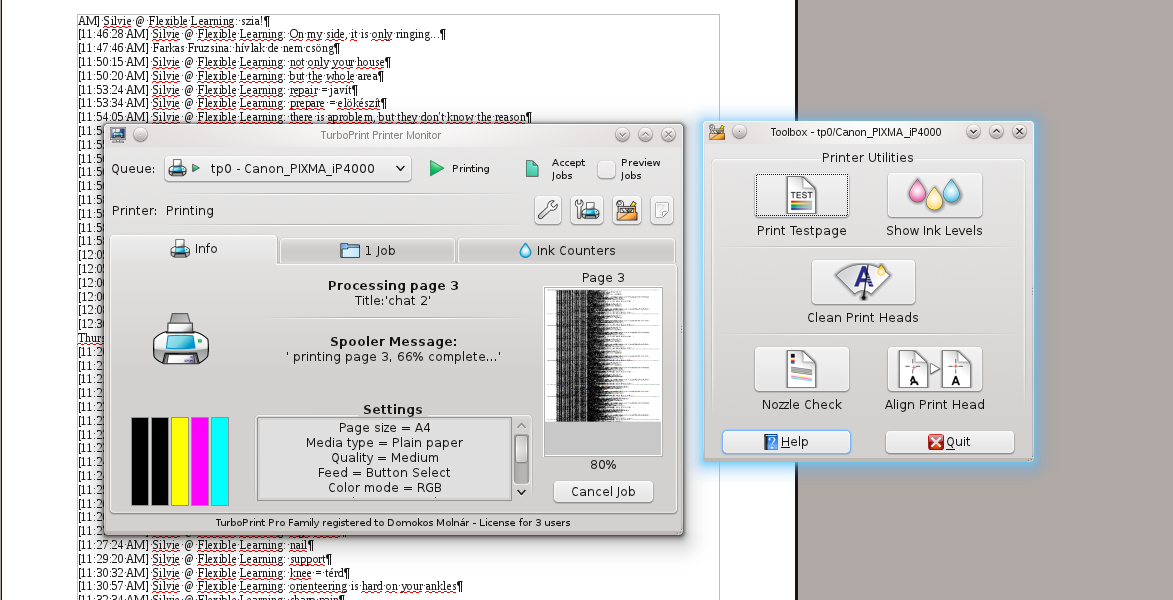Click the wrench settings icon

tap(548, 210)
